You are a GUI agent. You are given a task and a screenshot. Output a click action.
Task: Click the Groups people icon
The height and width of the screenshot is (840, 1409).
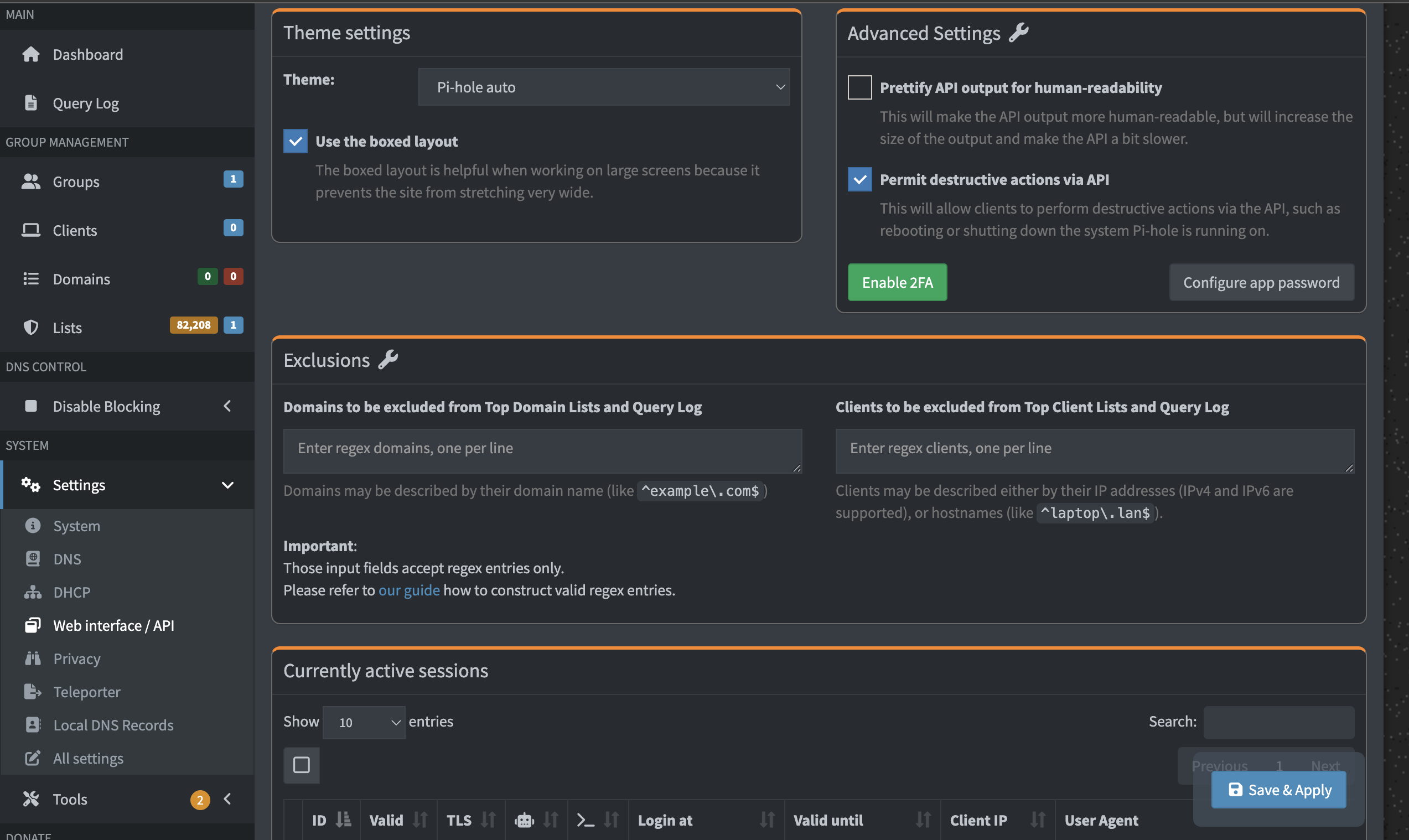(31, 182)
